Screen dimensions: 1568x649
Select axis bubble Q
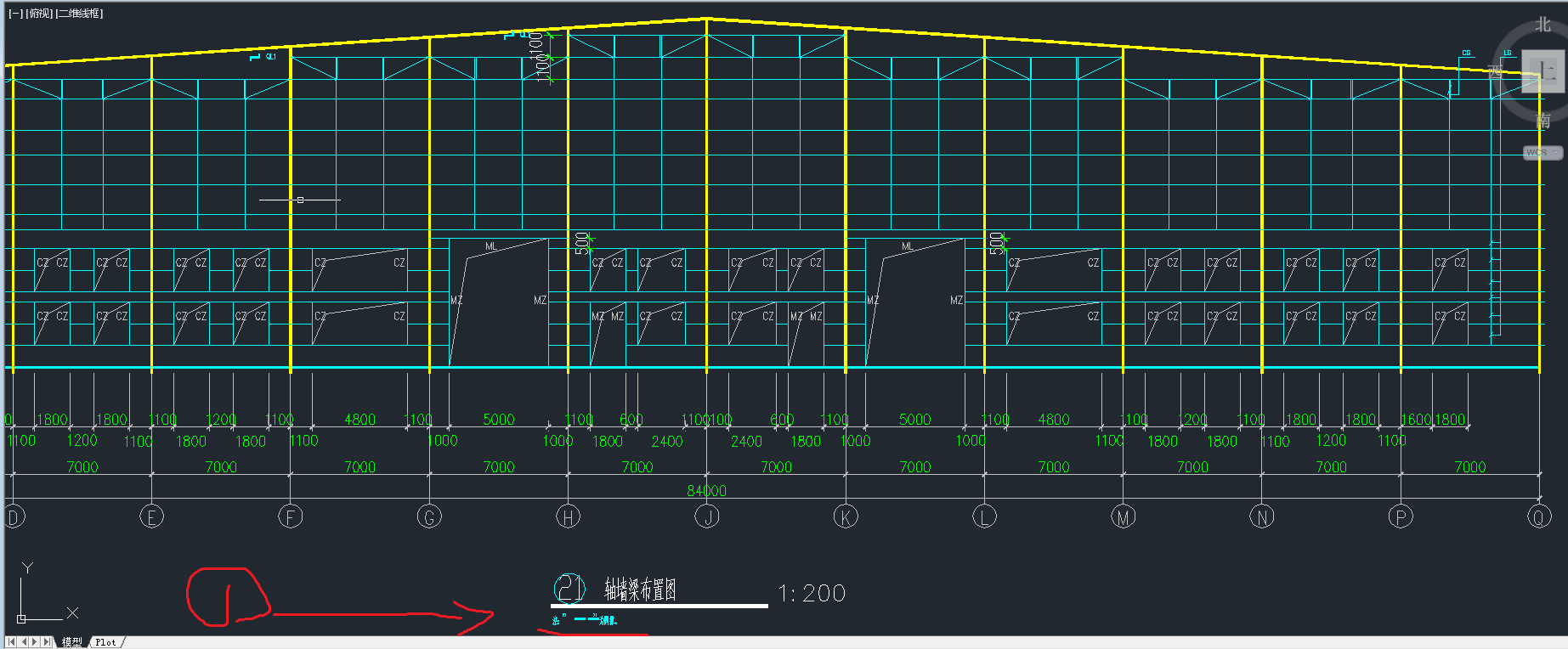point(1539,516)
